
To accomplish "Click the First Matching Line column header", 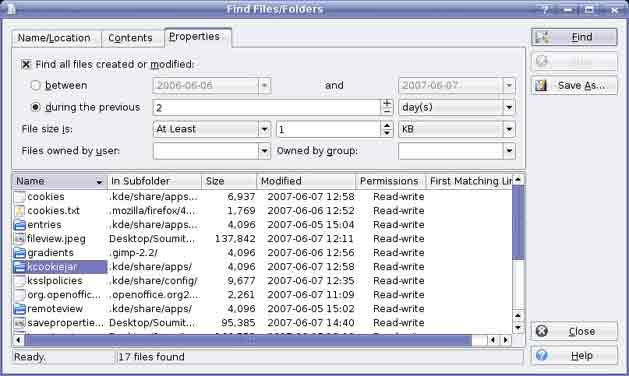I will pos(469,181).
